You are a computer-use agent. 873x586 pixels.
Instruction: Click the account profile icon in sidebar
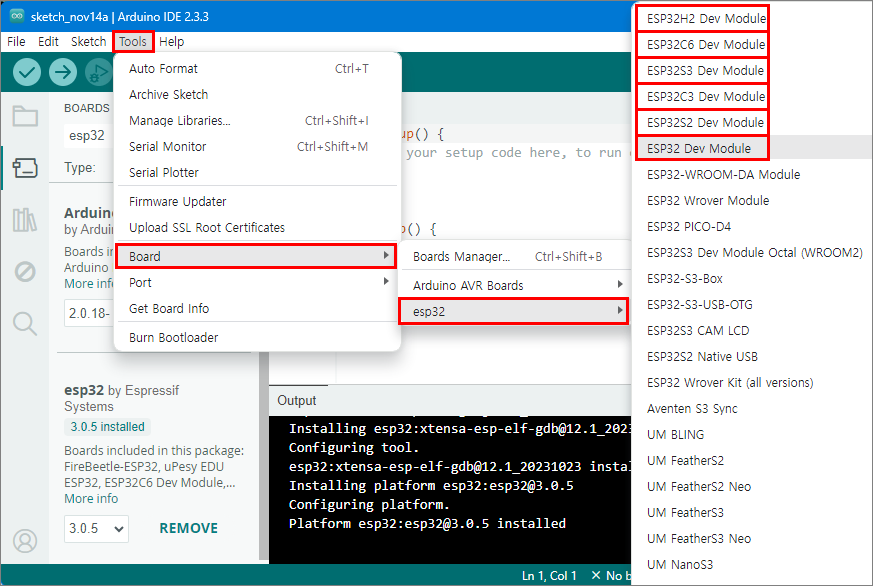25,540
